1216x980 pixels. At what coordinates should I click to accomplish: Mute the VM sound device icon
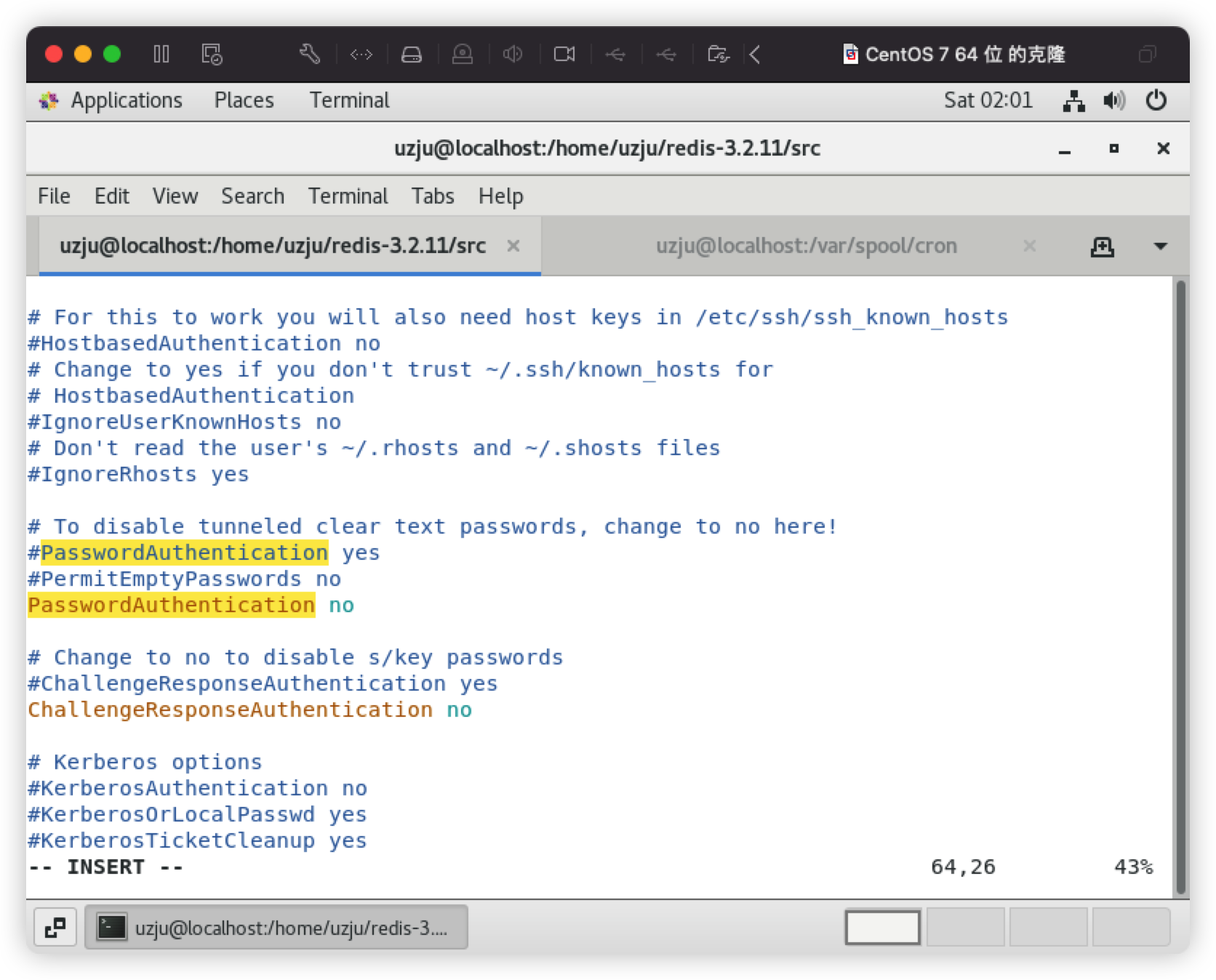(513, 55)
